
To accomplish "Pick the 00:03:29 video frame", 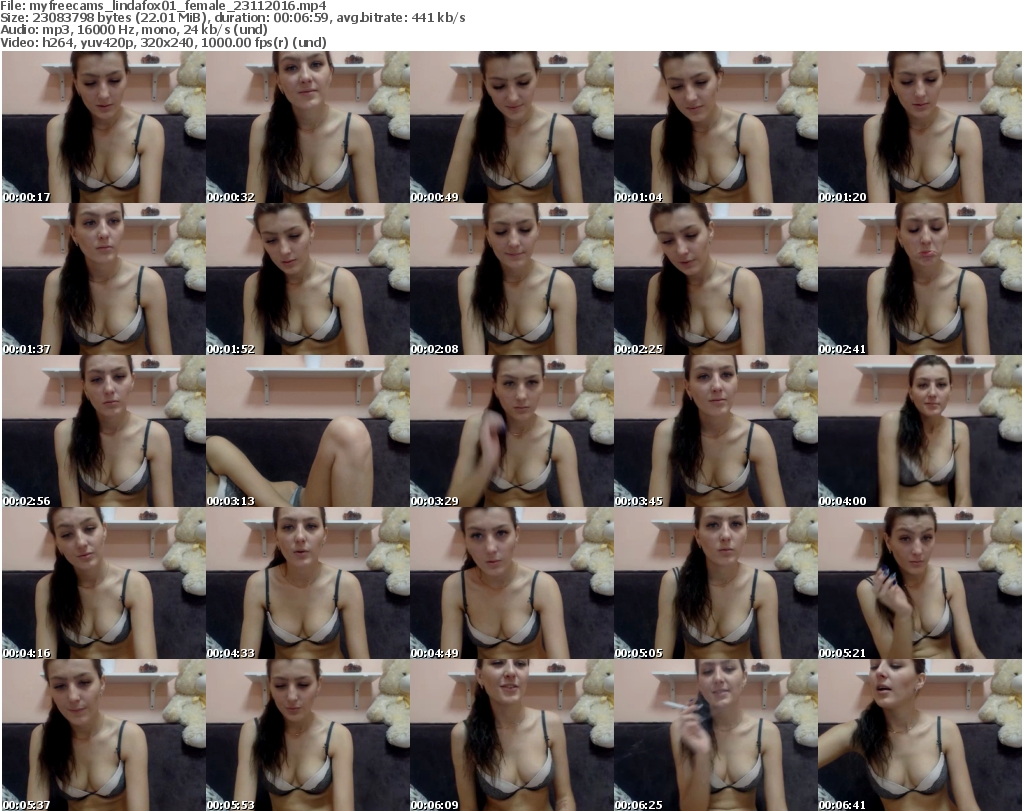I will [x=512, y=431].
